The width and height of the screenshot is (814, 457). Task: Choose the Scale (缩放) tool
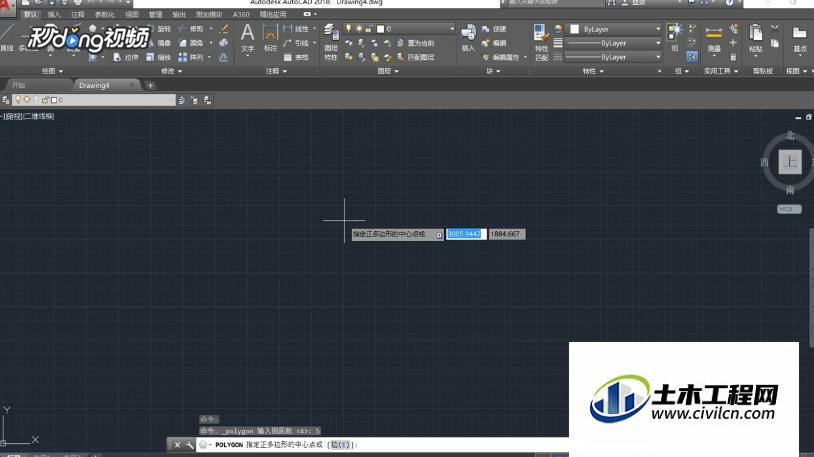click(158, 57)
